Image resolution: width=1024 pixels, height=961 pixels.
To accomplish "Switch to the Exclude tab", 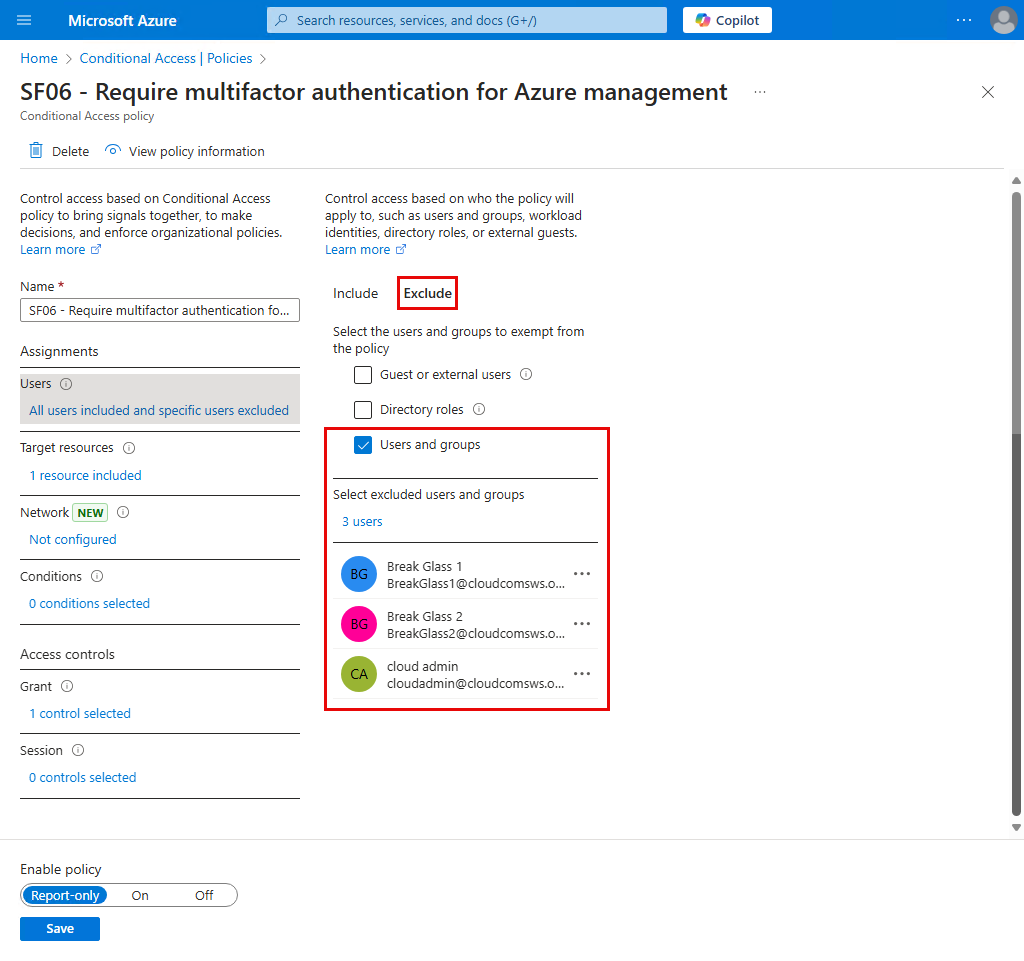I will pos(427,293).
